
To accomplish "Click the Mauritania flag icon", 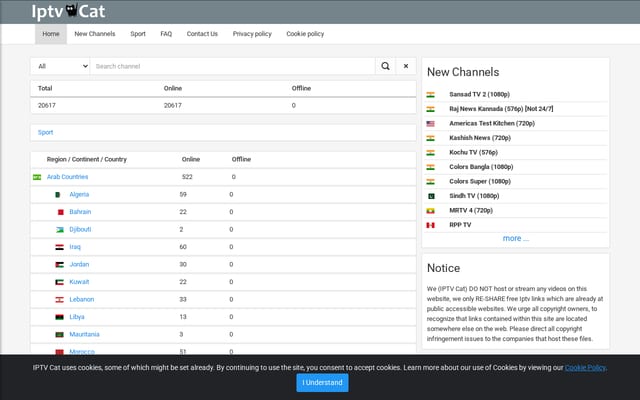I will coord(60,335).
